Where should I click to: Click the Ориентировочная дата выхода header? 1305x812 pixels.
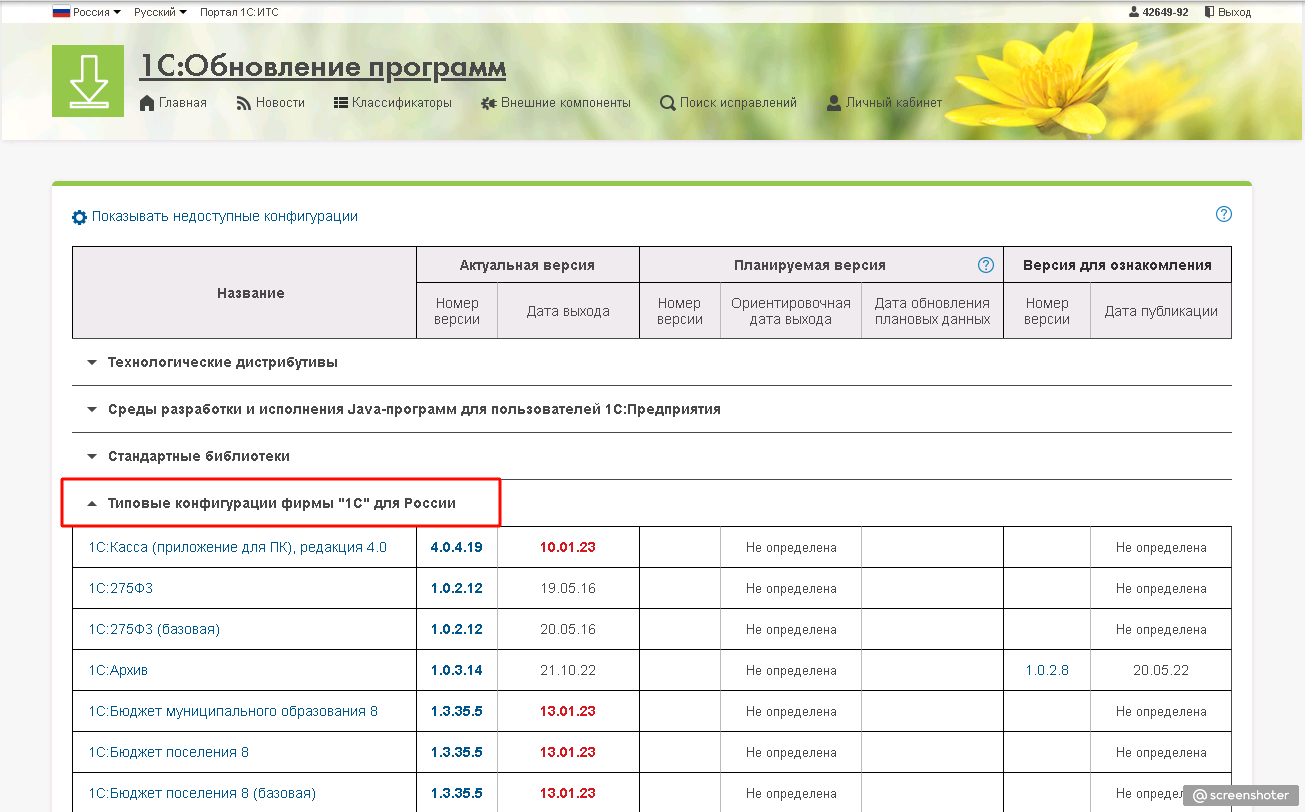[791, 311]
